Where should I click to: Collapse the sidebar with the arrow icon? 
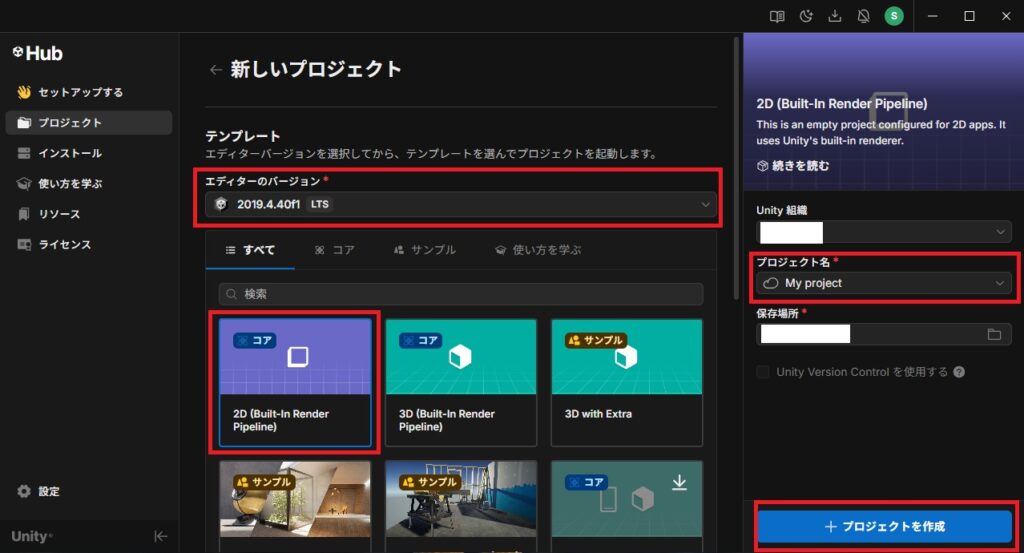point(160,536)
